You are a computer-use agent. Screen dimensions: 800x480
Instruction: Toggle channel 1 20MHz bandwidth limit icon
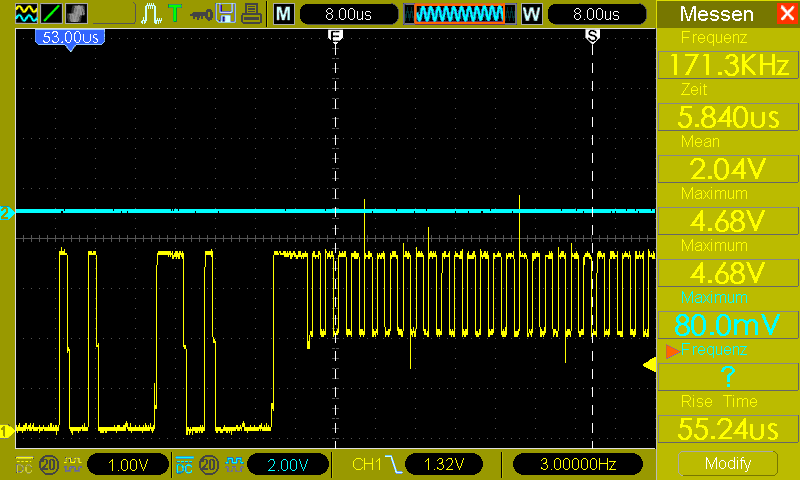[48, 465]
